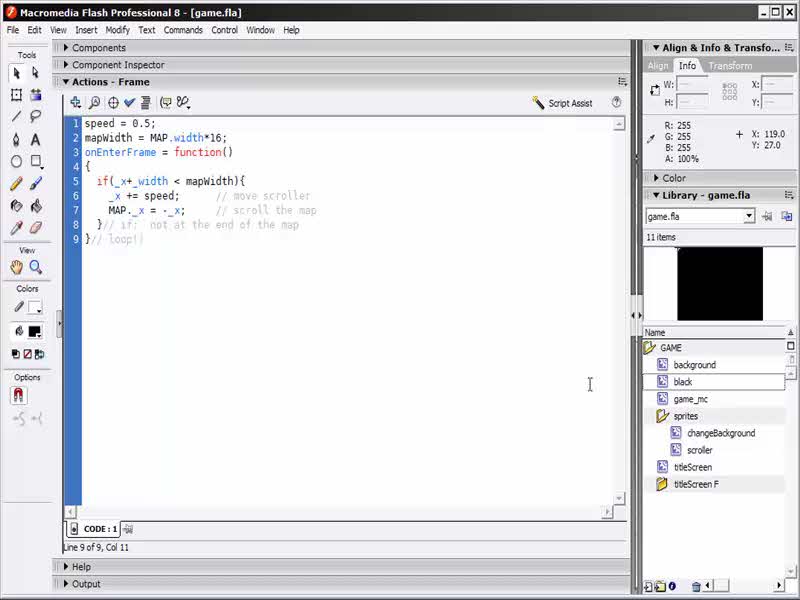
Task: Toggle the Snap to Objects magnet option
Action: 18,395
